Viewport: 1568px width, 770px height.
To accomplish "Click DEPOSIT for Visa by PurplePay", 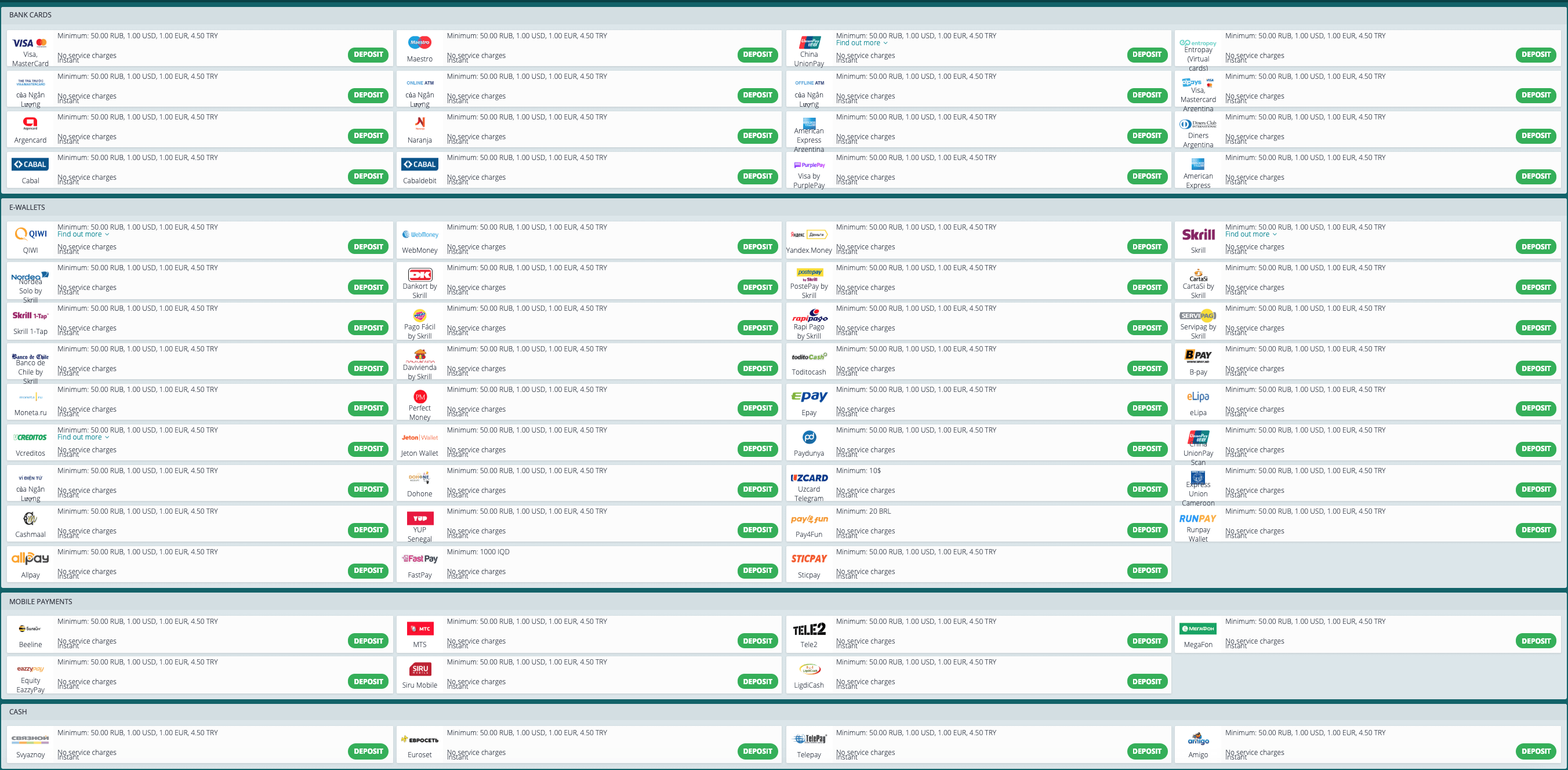I will 1147,176.
